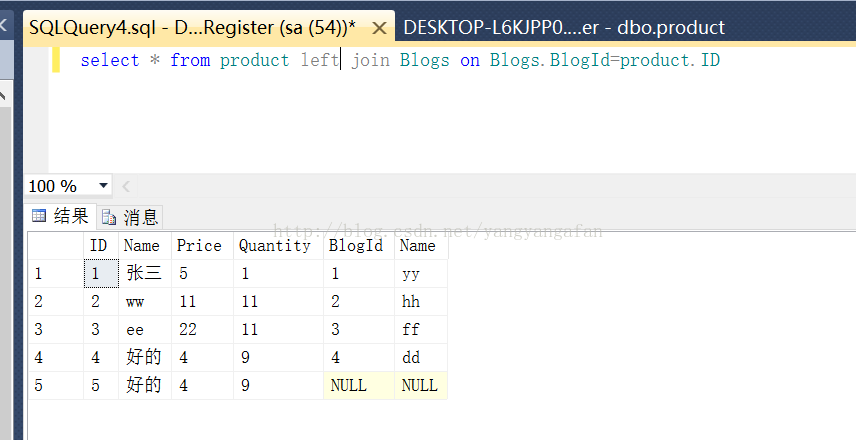Image resolution: width=856 pixels, height=440 pixels.
Task: Select the Price cell with value 22
Action: click(202, 329)
